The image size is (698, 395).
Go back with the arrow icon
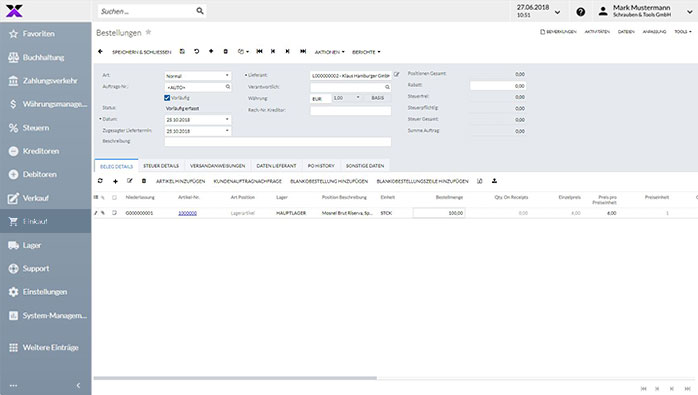[x=100, y=52]
